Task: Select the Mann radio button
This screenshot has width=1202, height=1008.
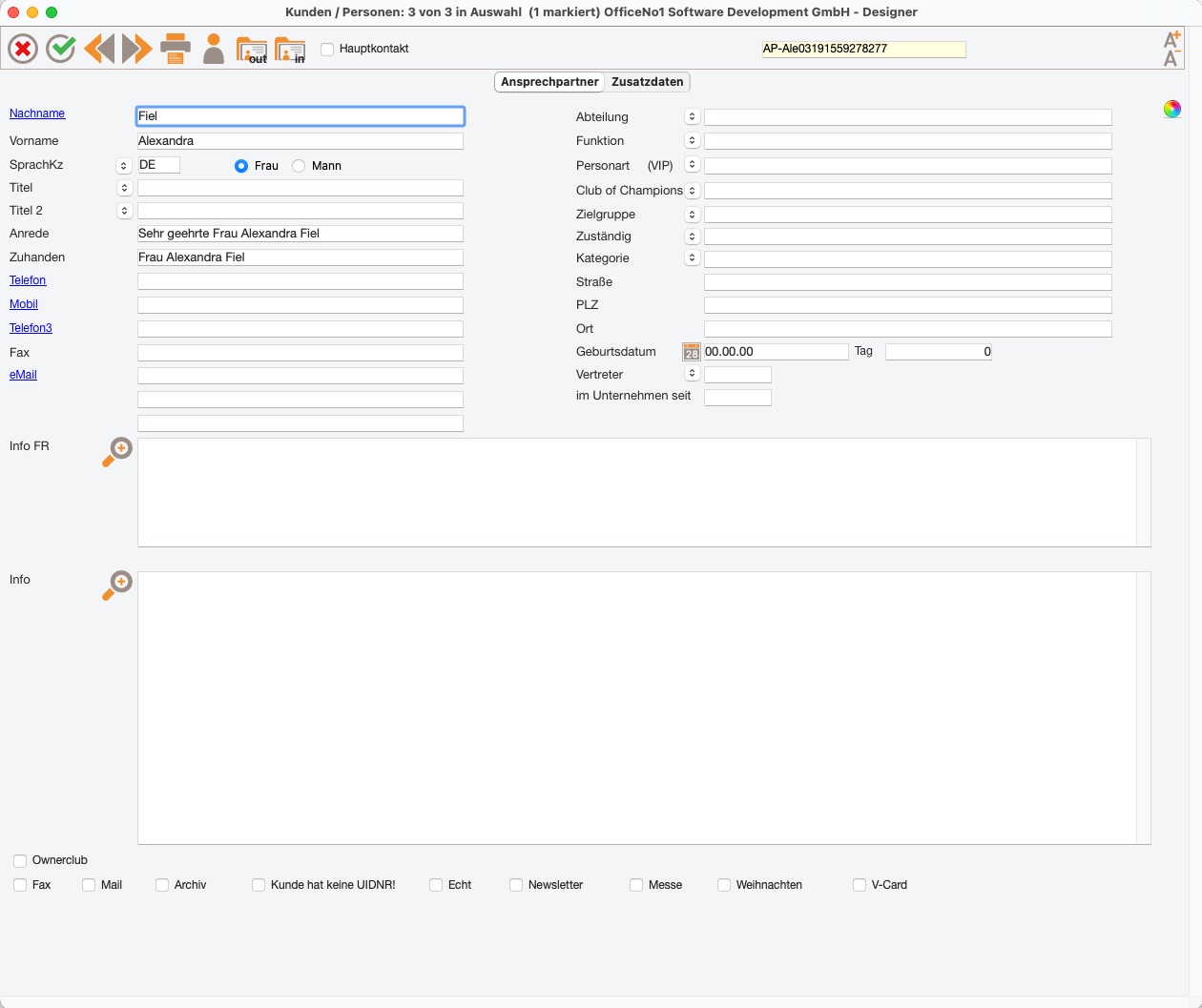Action: [x=299, y=166]
